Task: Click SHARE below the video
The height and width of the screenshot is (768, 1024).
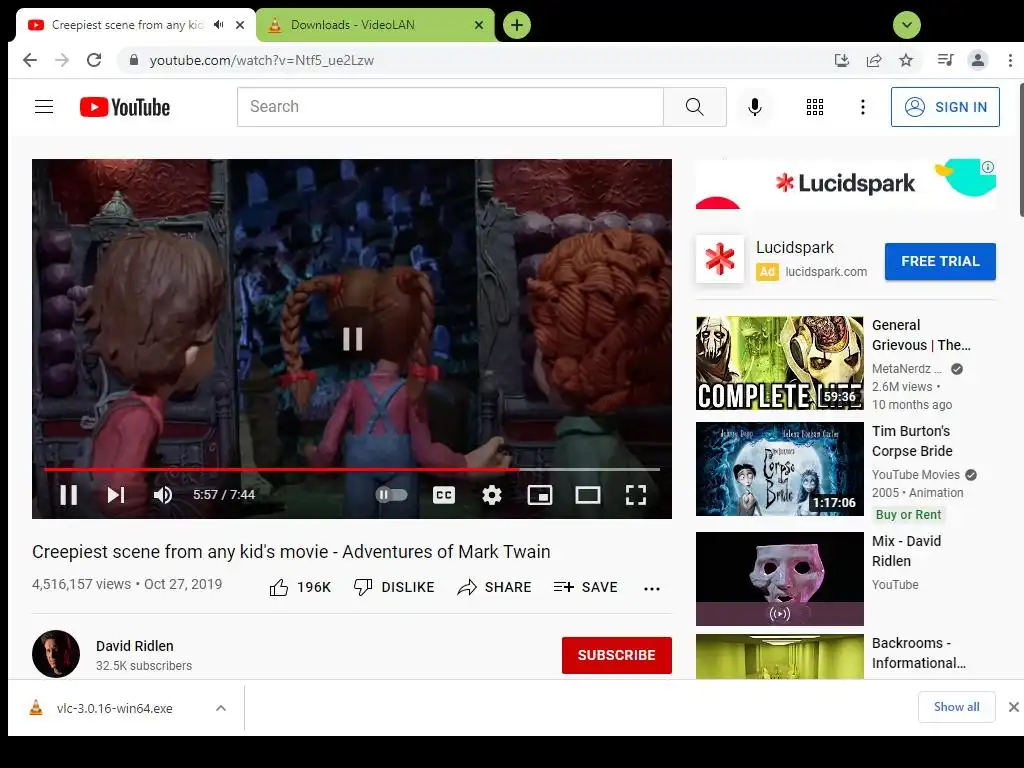Action: tap(494, 587)
